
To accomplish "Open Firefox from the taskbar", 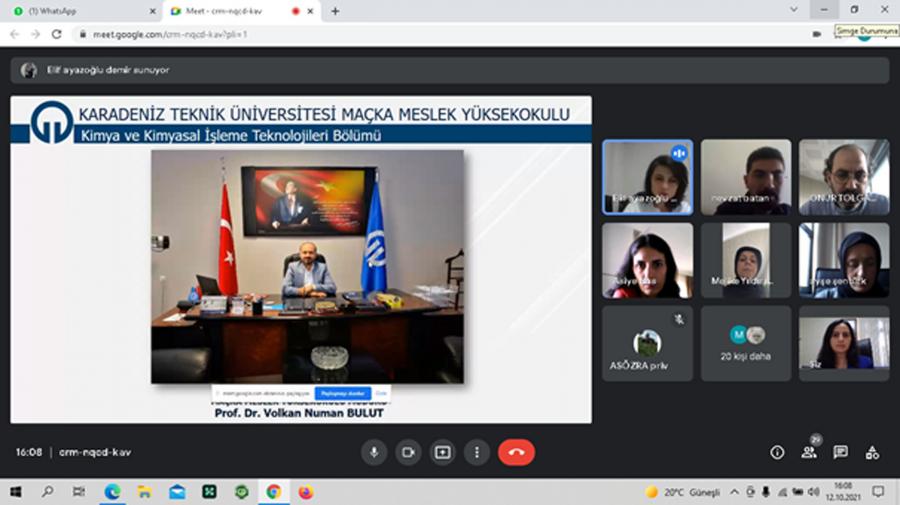I will click(x=306, y=492).
